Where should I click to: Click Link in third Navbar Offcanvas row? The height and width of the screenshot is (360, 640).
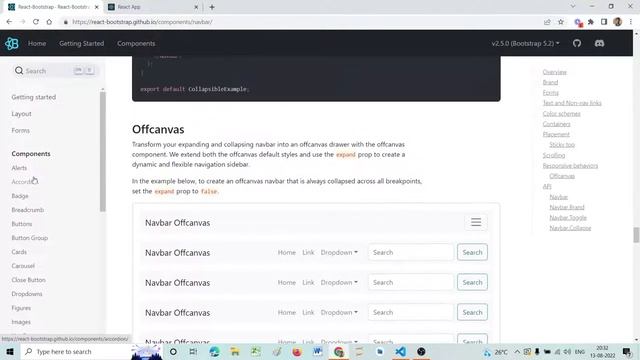[308, 282]
